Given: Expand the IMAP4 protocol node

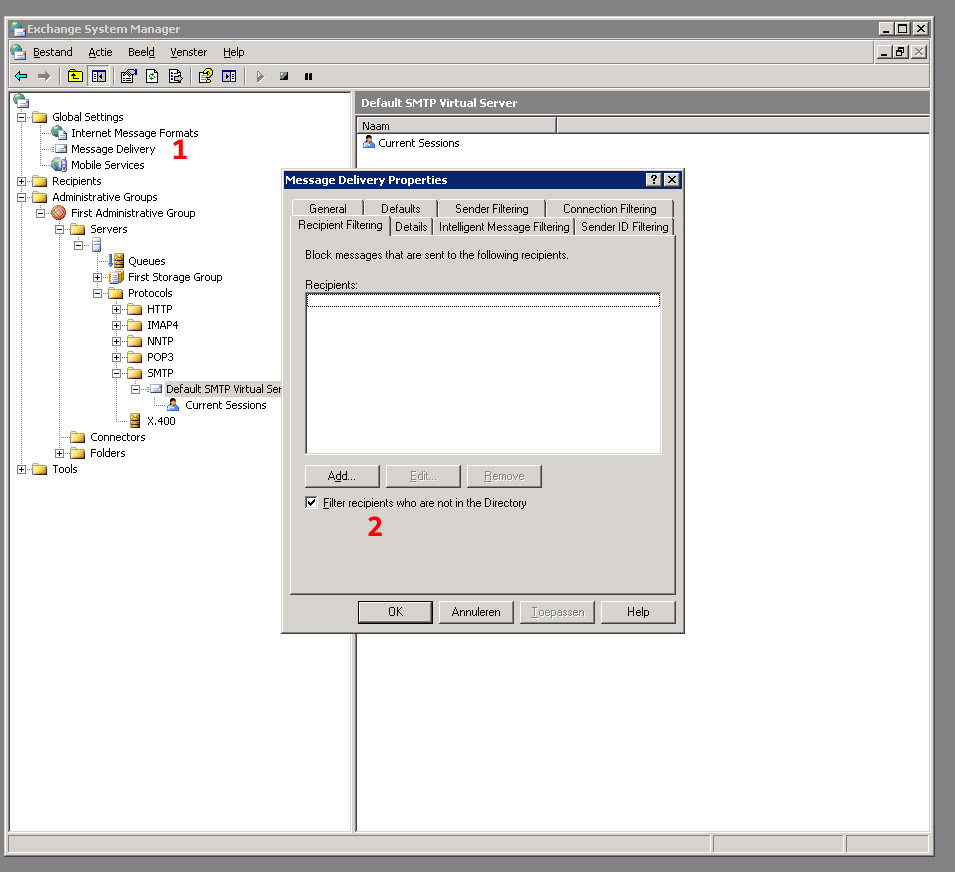Looking at the screenshot, I should (x=116, y=325).
